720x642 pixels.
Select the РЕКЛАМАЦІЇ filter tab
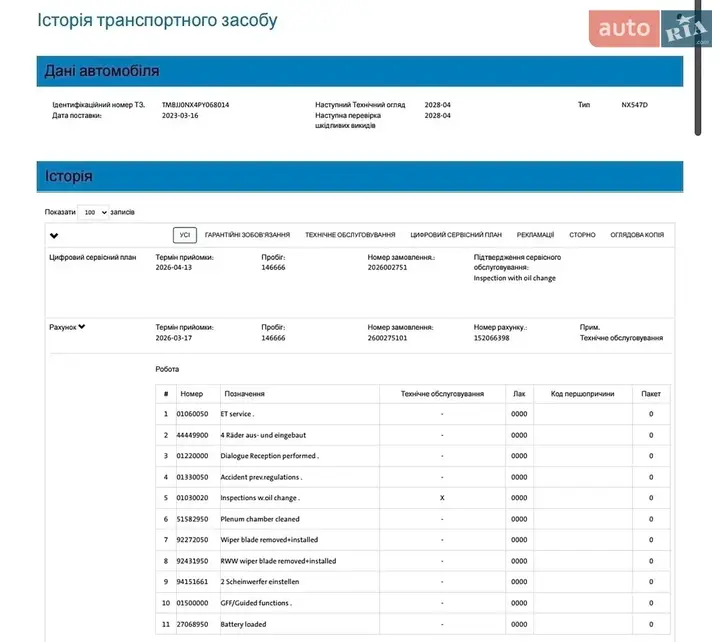[x=535, y=235]
